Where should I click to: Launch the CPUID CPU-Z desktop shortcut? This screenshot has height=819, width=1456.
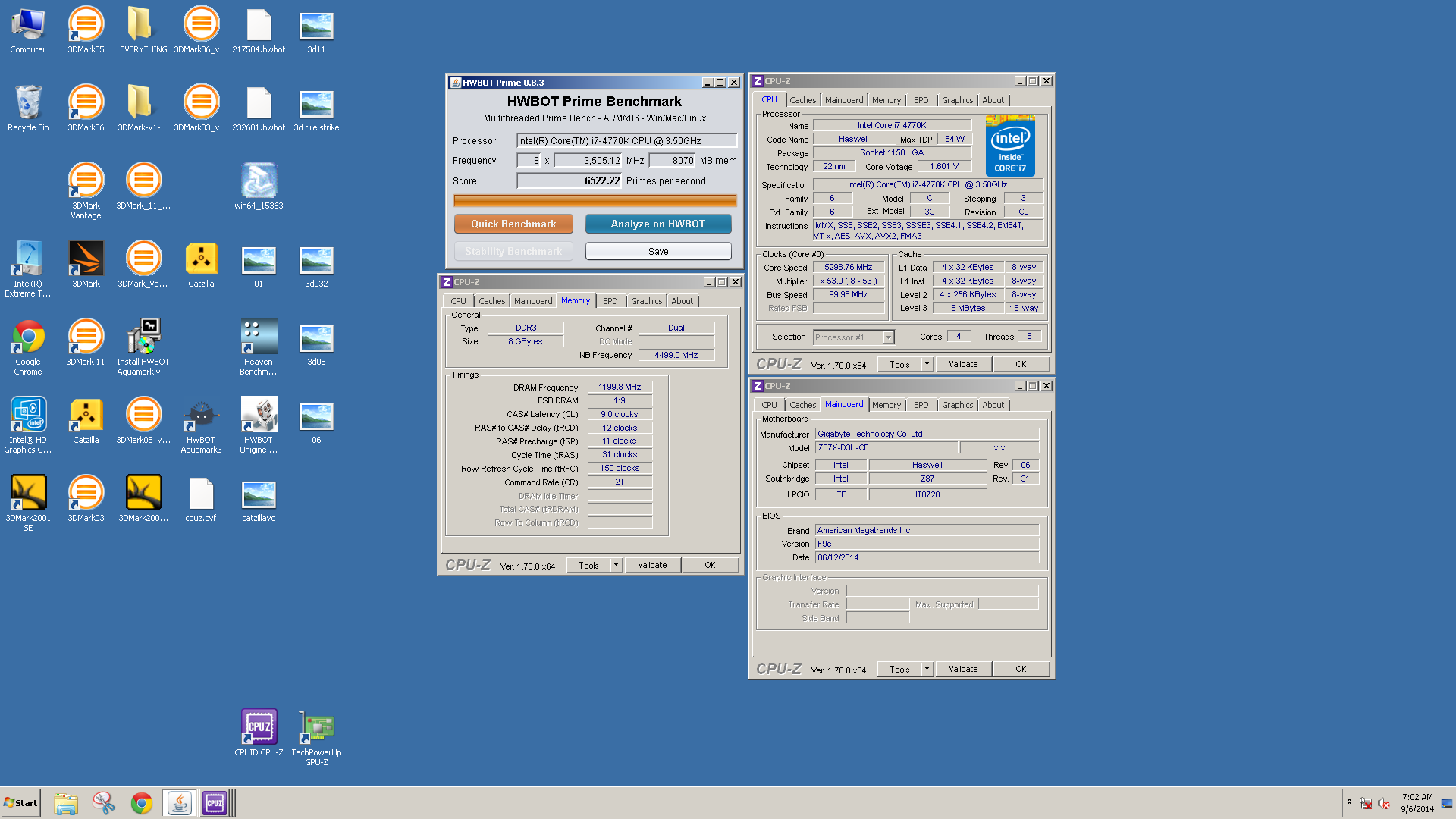pos(259,733)
